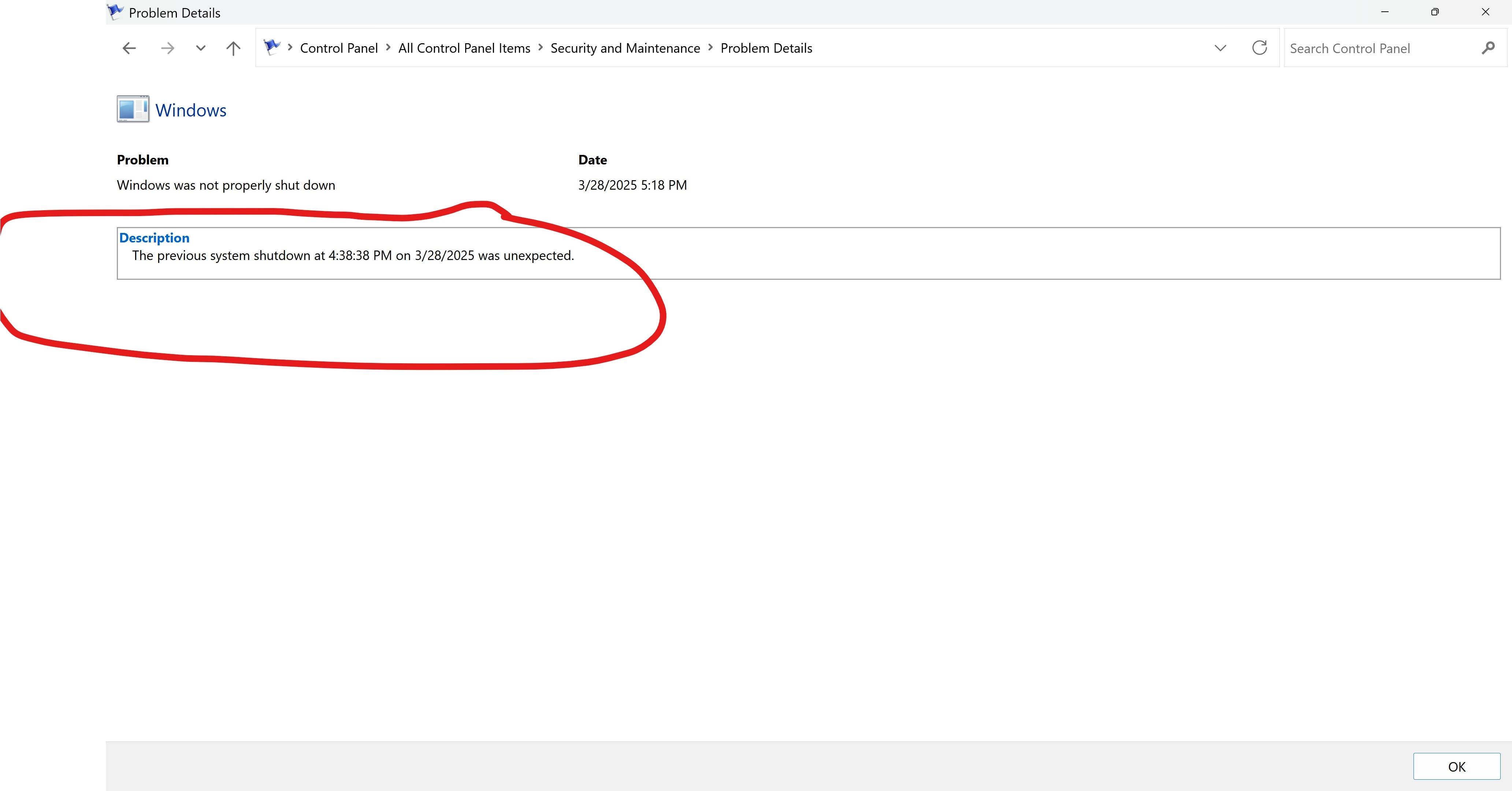
Task: Open the recent locations dropdown chevron
Action: click(x=201, y=48)
